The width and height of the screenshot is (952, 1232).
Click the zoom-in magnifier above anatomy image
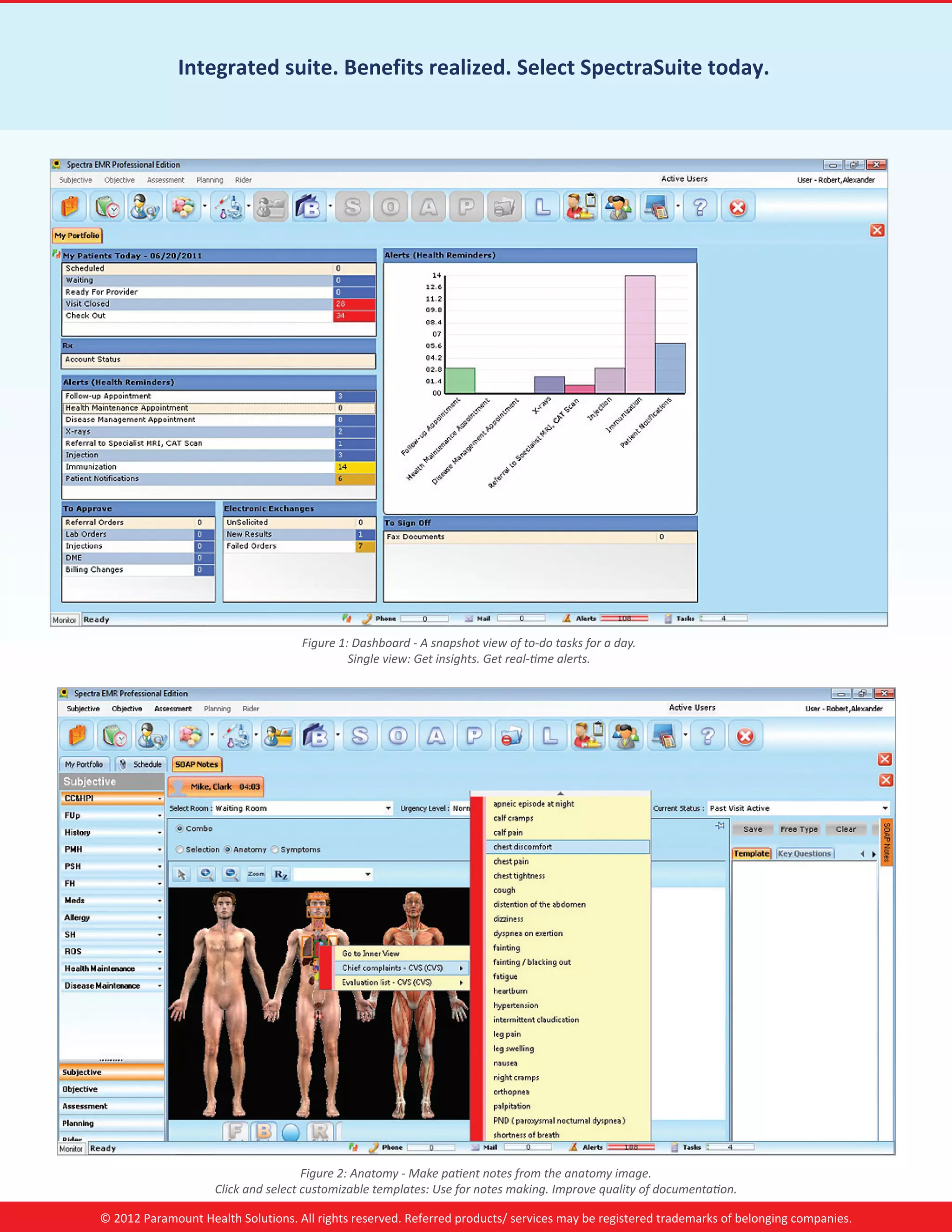[206, 874]
